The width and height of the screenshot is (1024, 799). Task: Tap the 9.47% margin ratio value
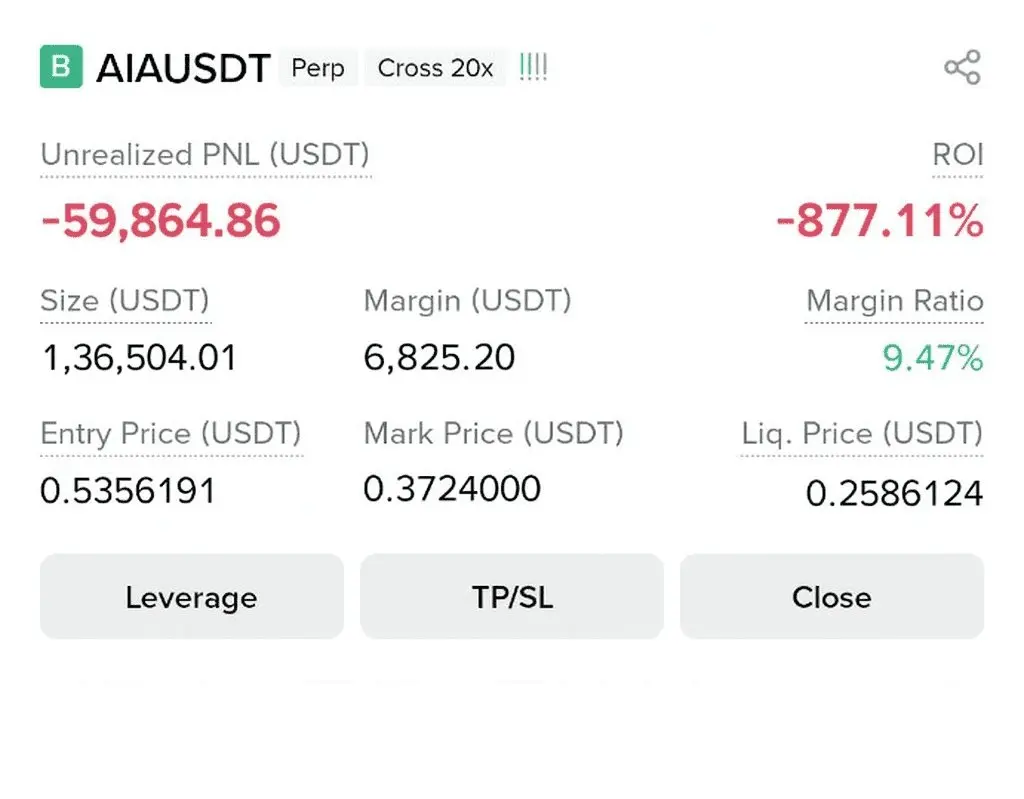tap(932, 357)
